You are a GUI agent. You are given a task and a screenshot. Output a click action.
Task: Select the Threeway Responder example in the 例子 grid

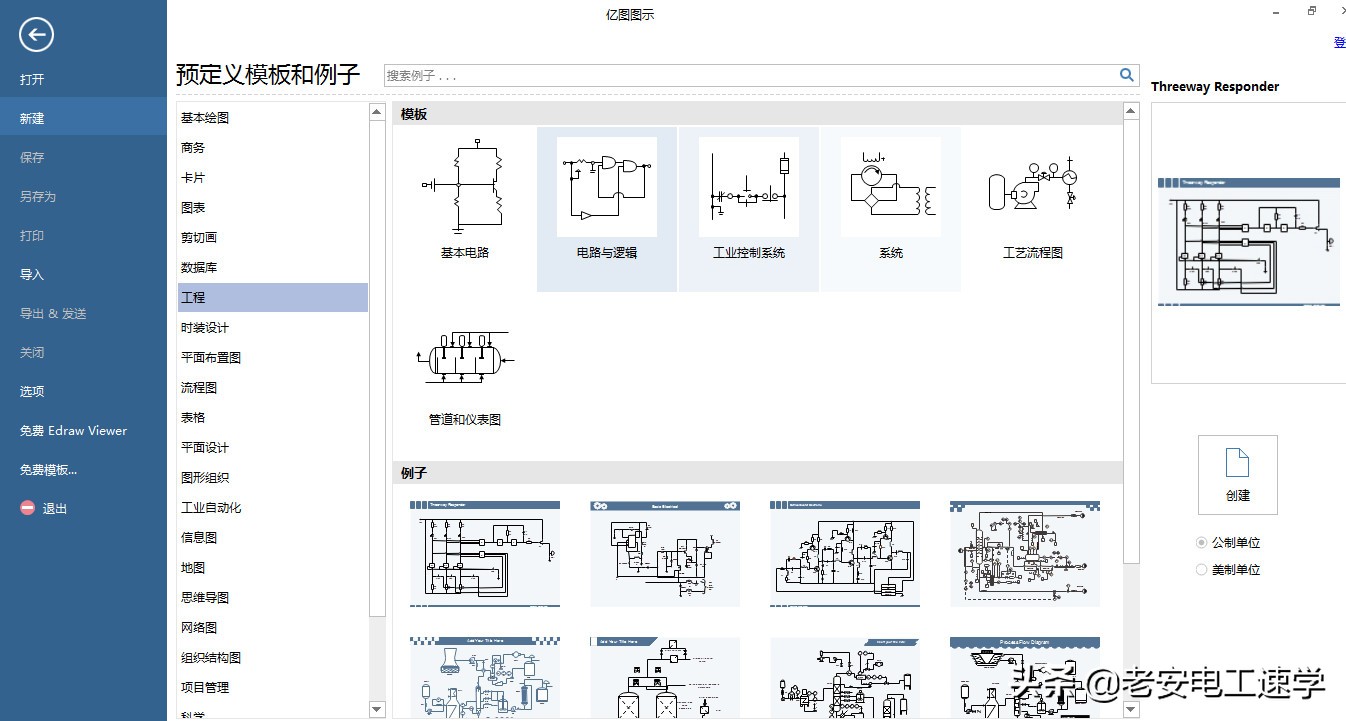[x=485, y=554]
